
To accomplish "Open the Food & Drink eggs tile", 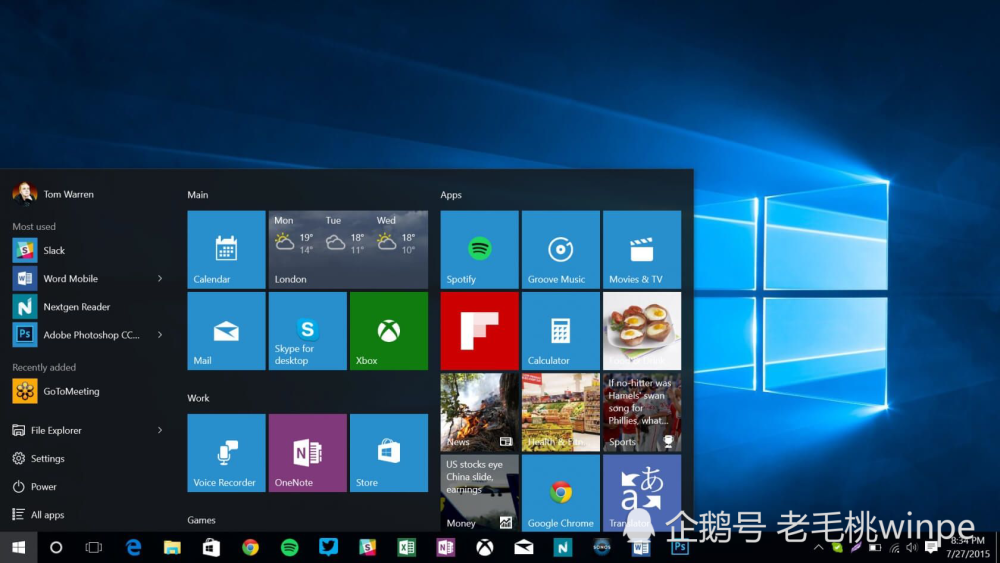I will coord(642,331).
